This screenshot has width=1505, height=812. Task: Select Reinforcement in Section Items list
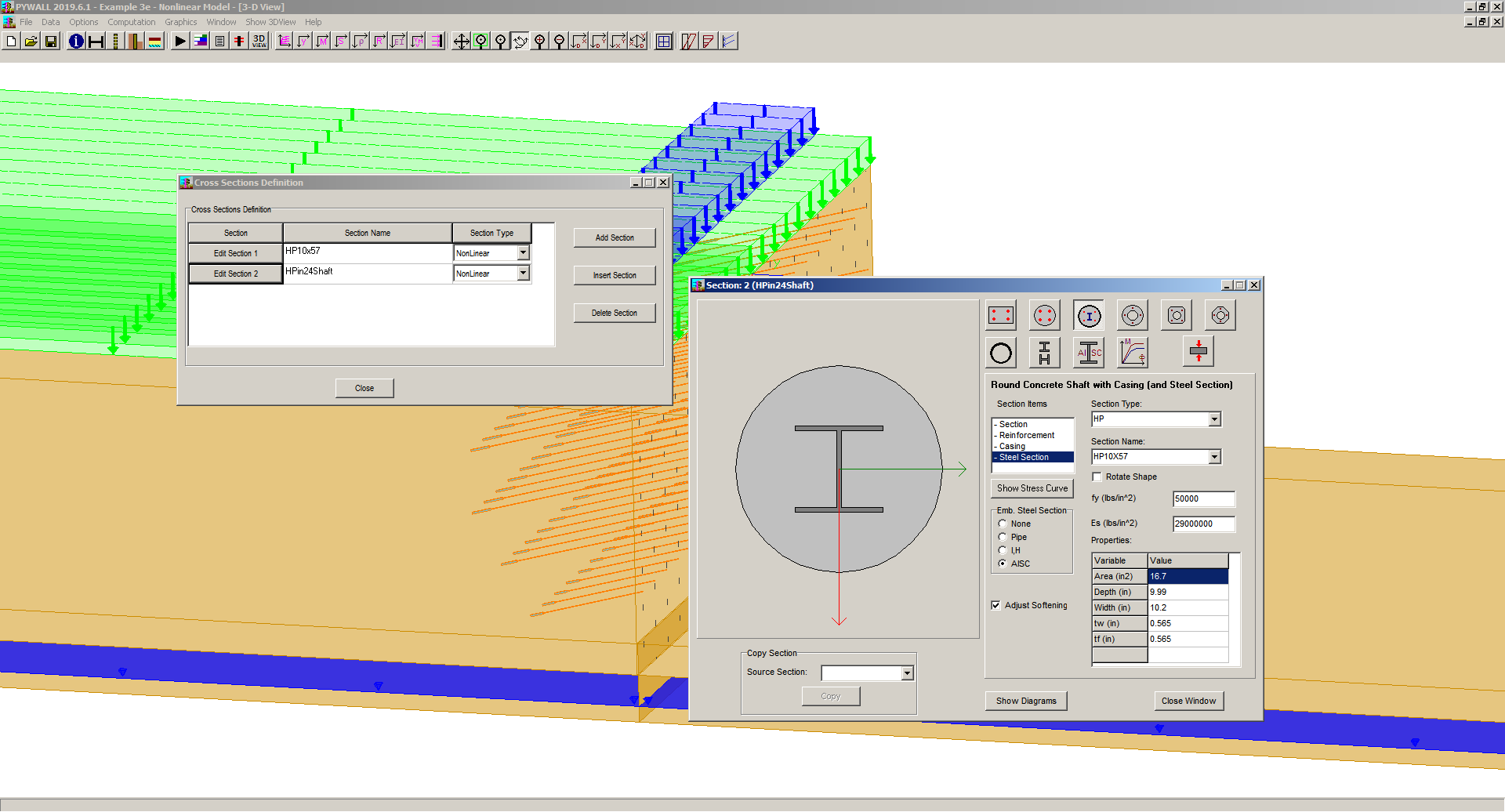click(1026, 436)
